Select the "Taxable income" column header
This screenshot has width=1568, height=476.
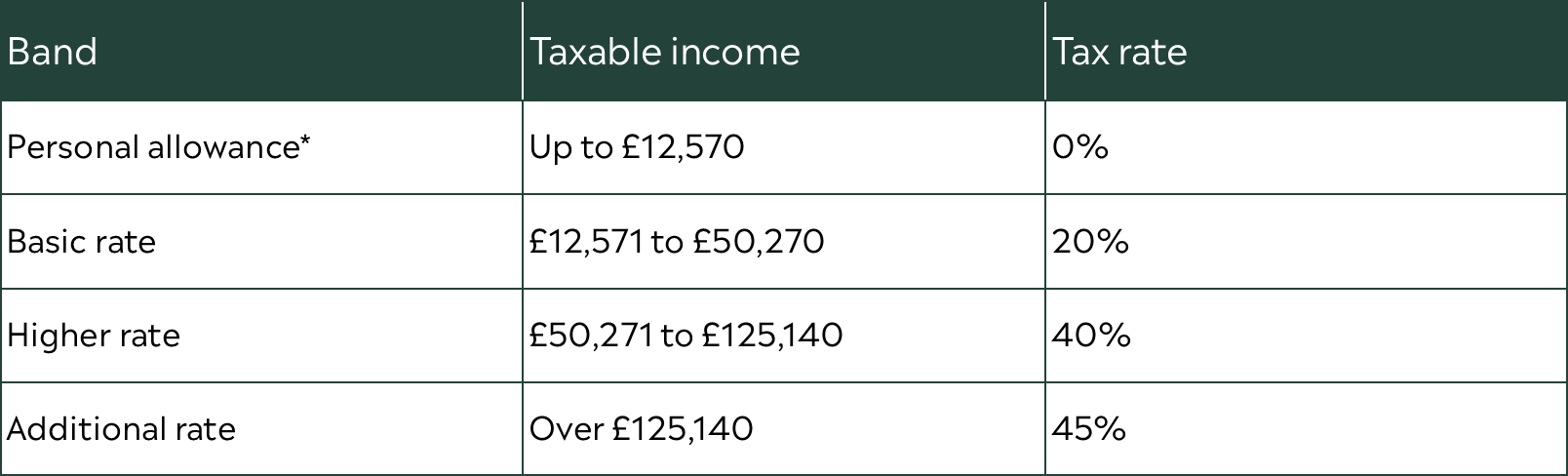pyautogui.click(x=664, y=52)
